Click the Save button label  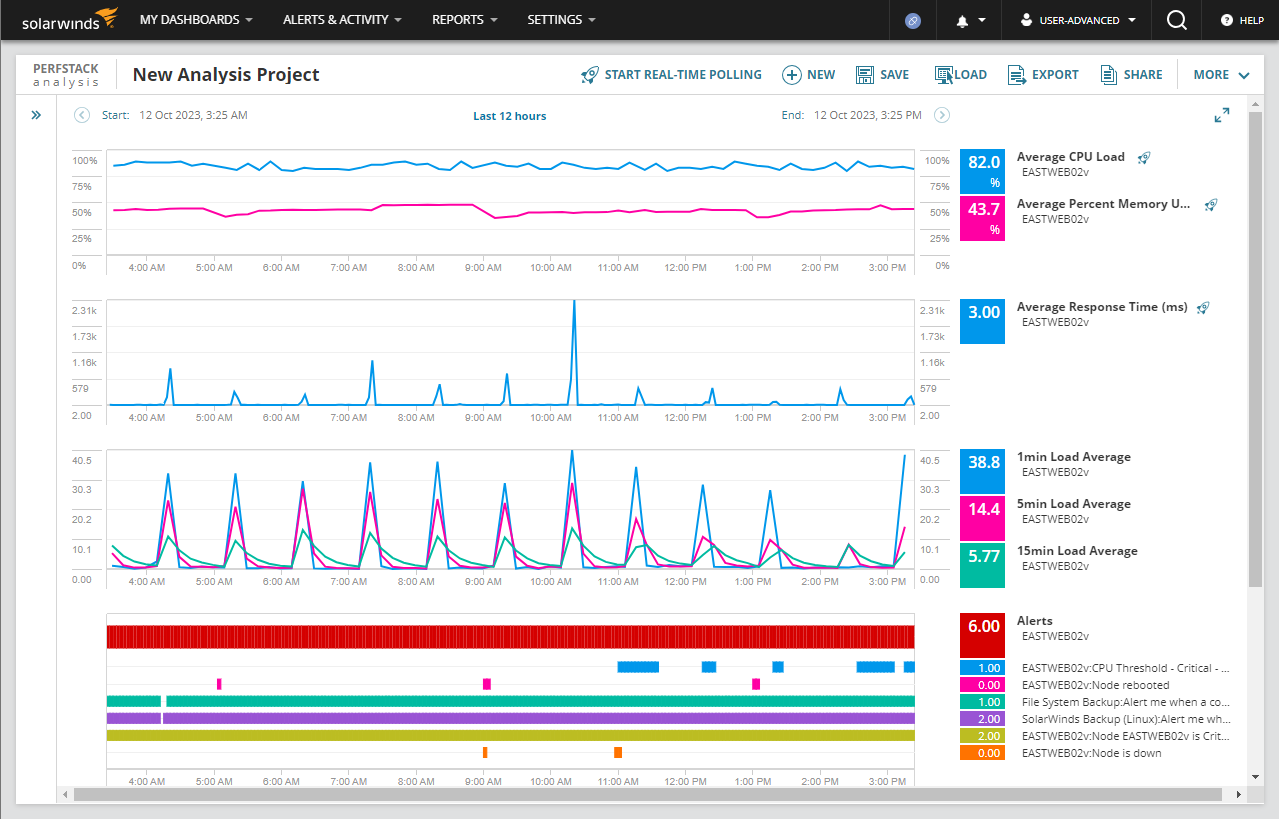[895, 75]
